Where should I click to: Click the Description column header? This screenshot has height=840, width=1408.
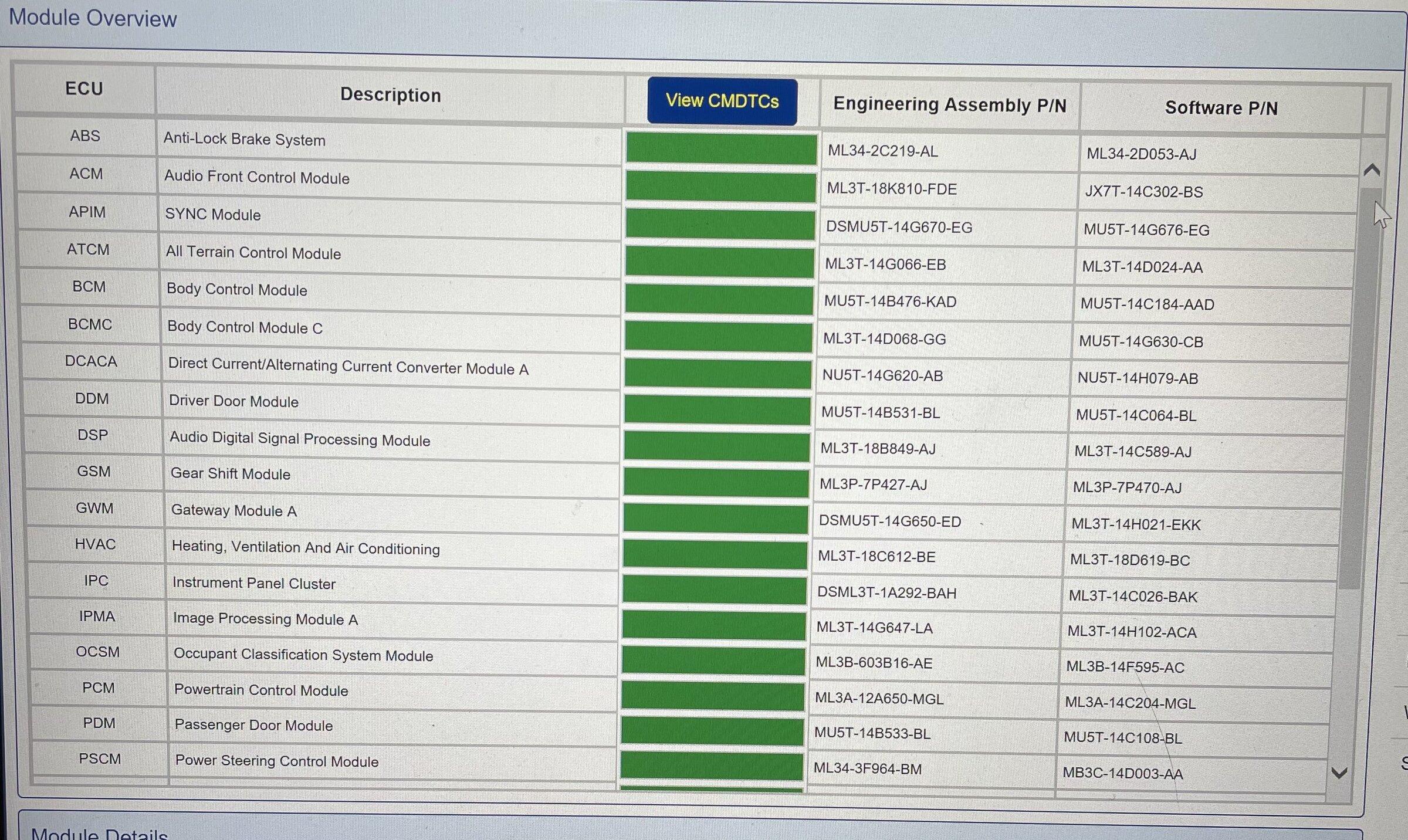[390, 95]
